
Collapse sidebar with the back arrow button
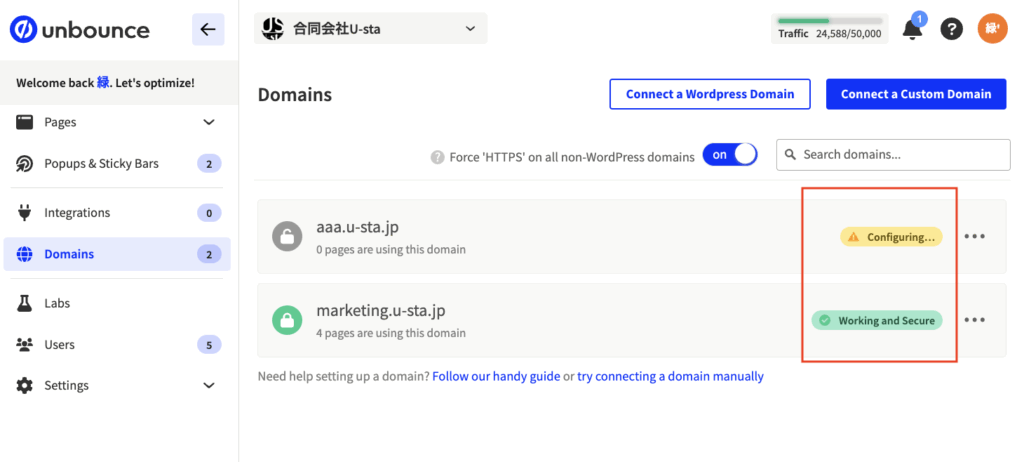[x=208, y=30]
